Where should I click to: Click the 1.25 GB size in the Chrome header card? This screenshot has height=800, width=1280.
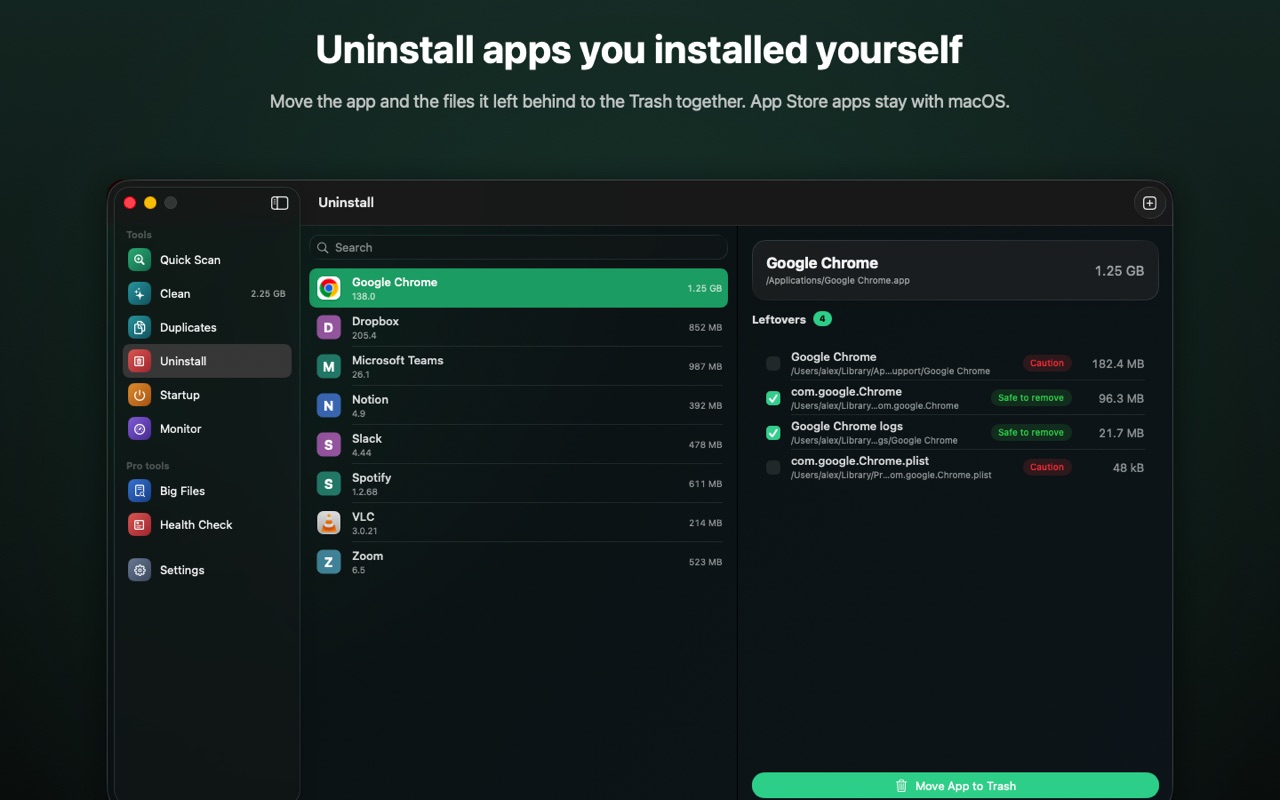point(1119,271)
